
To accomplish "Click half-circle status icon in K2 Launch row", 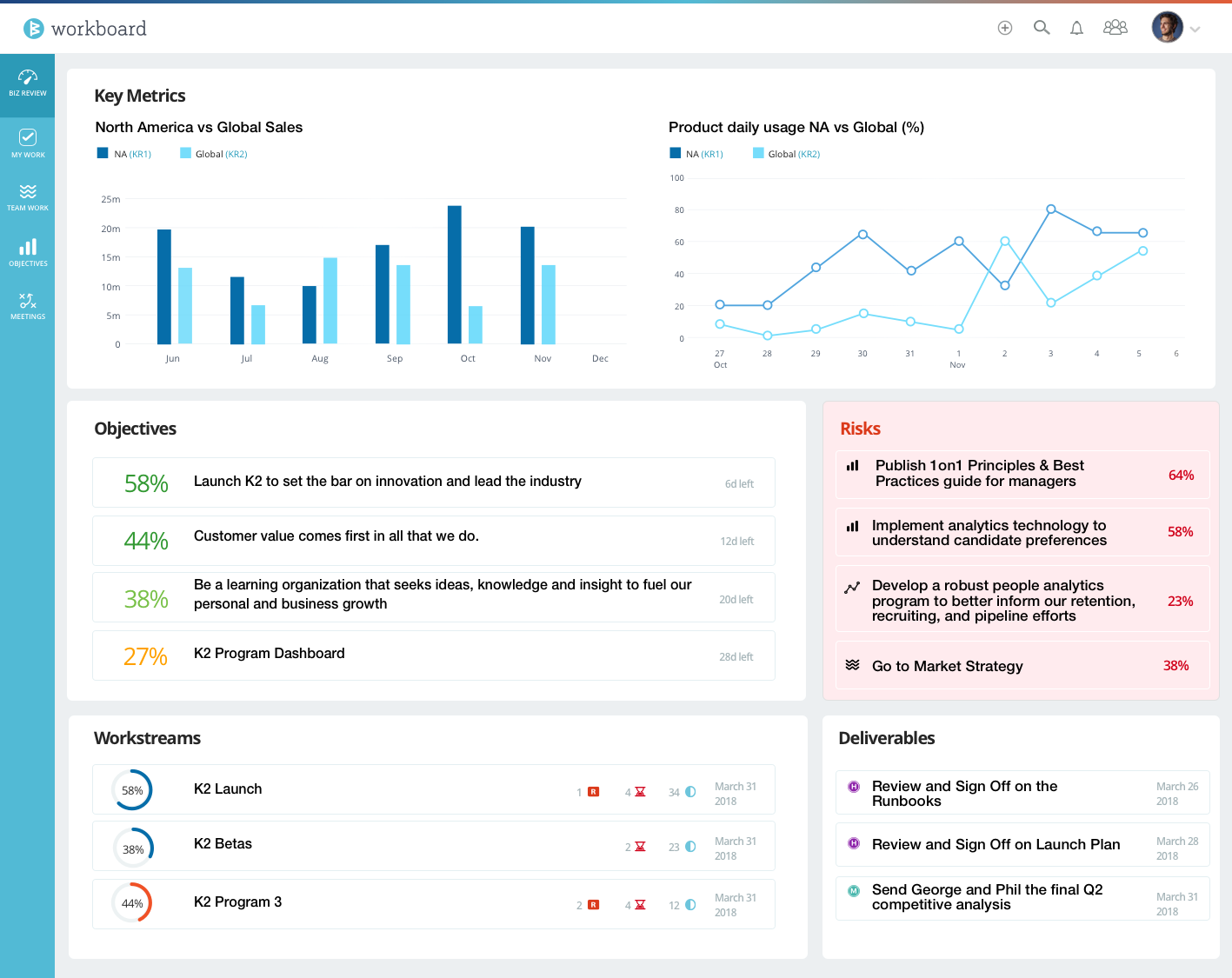I will point(690,792).
